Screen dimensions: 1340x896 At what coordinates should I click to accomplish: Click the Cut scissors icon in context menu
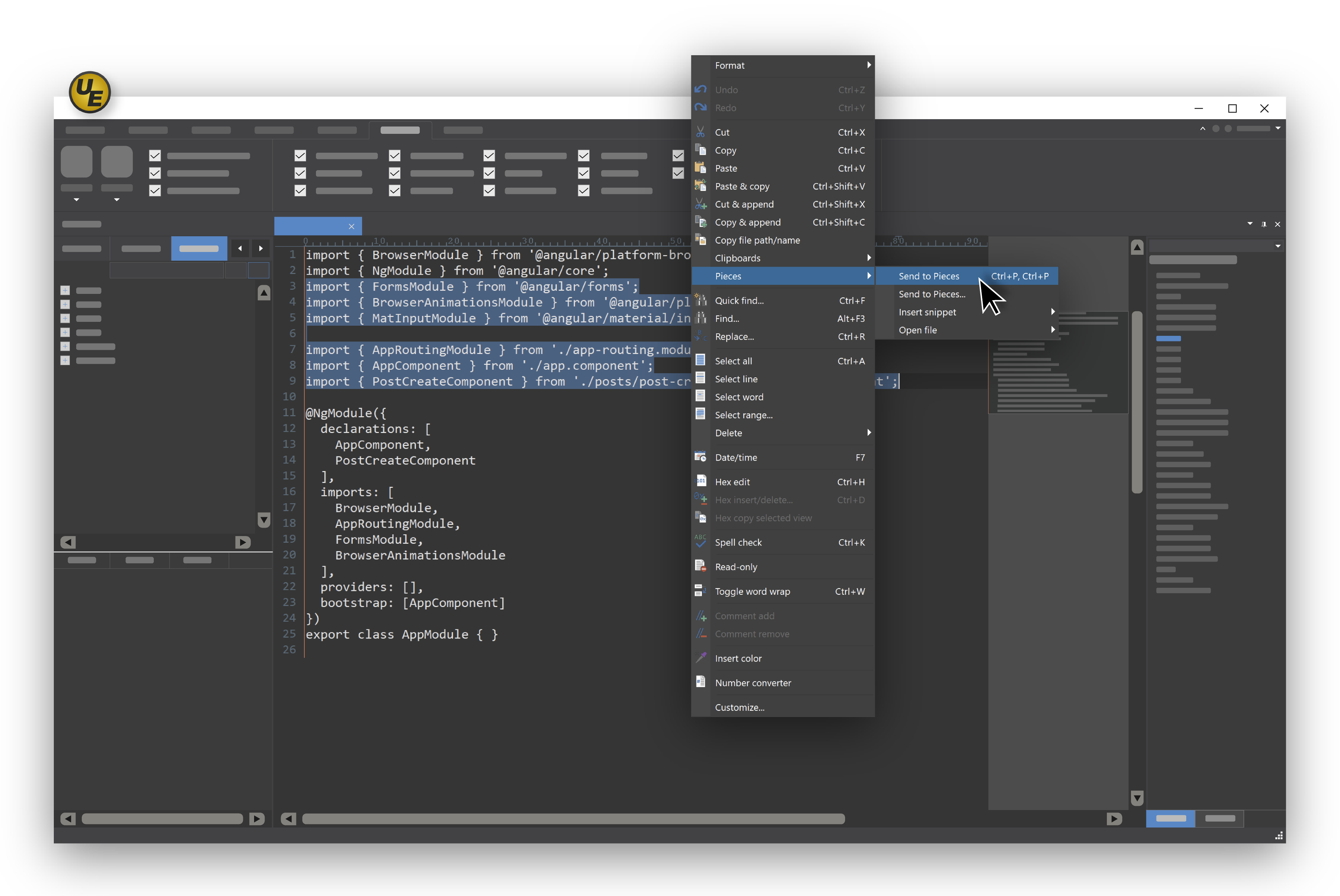700,132
